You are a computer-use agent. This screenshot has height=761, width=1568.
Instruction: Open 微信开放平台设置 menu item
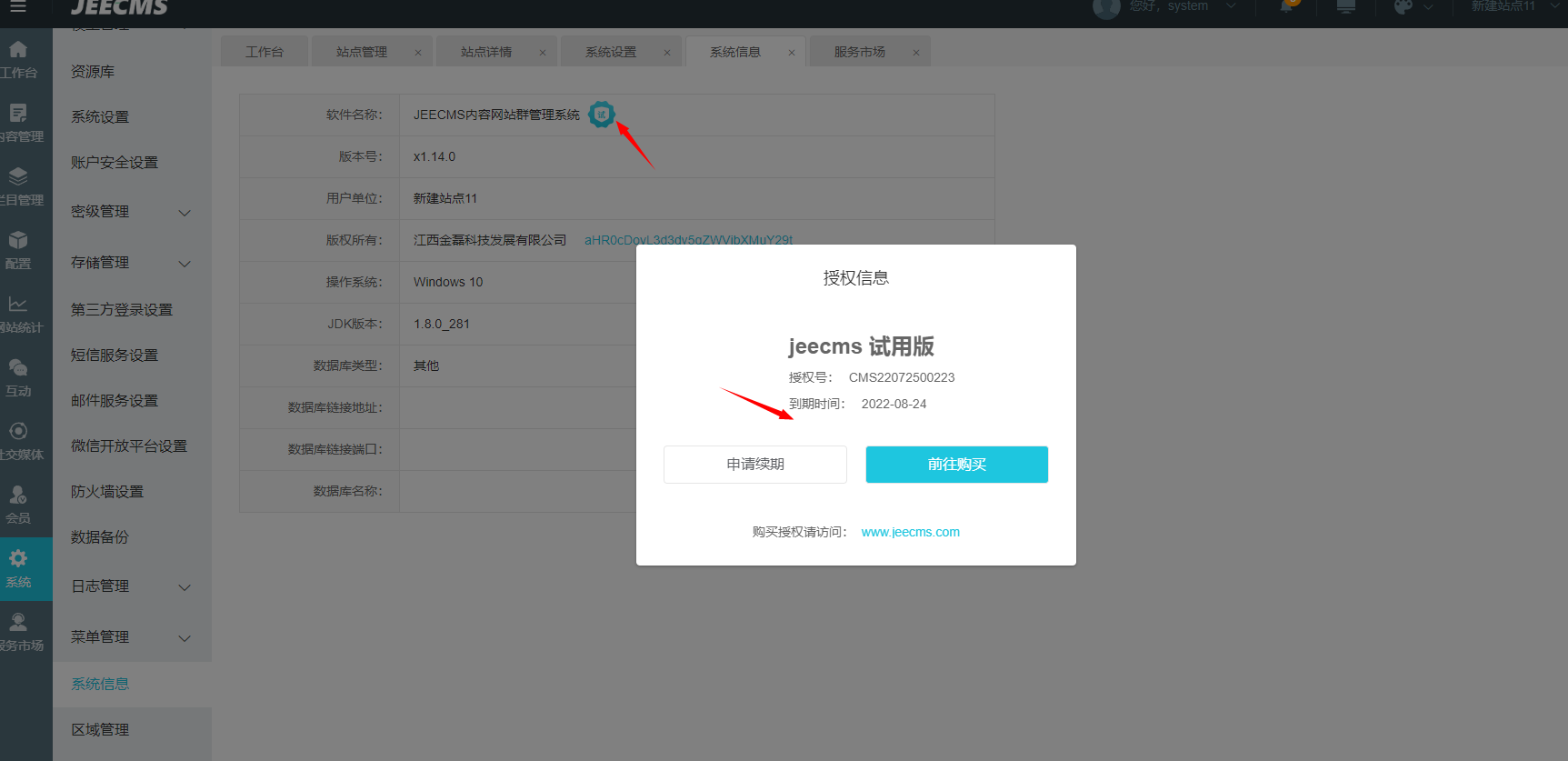click(129, 446)
